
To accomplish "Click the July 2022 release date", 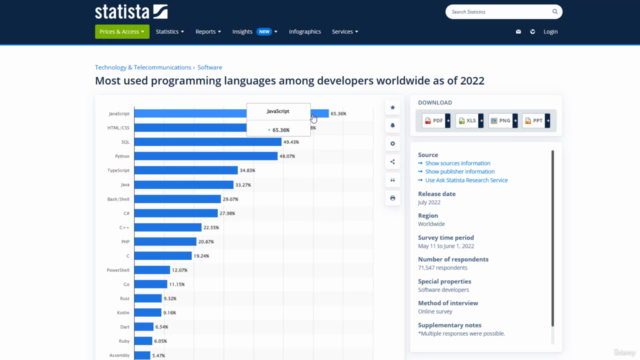I will [429, 202].
